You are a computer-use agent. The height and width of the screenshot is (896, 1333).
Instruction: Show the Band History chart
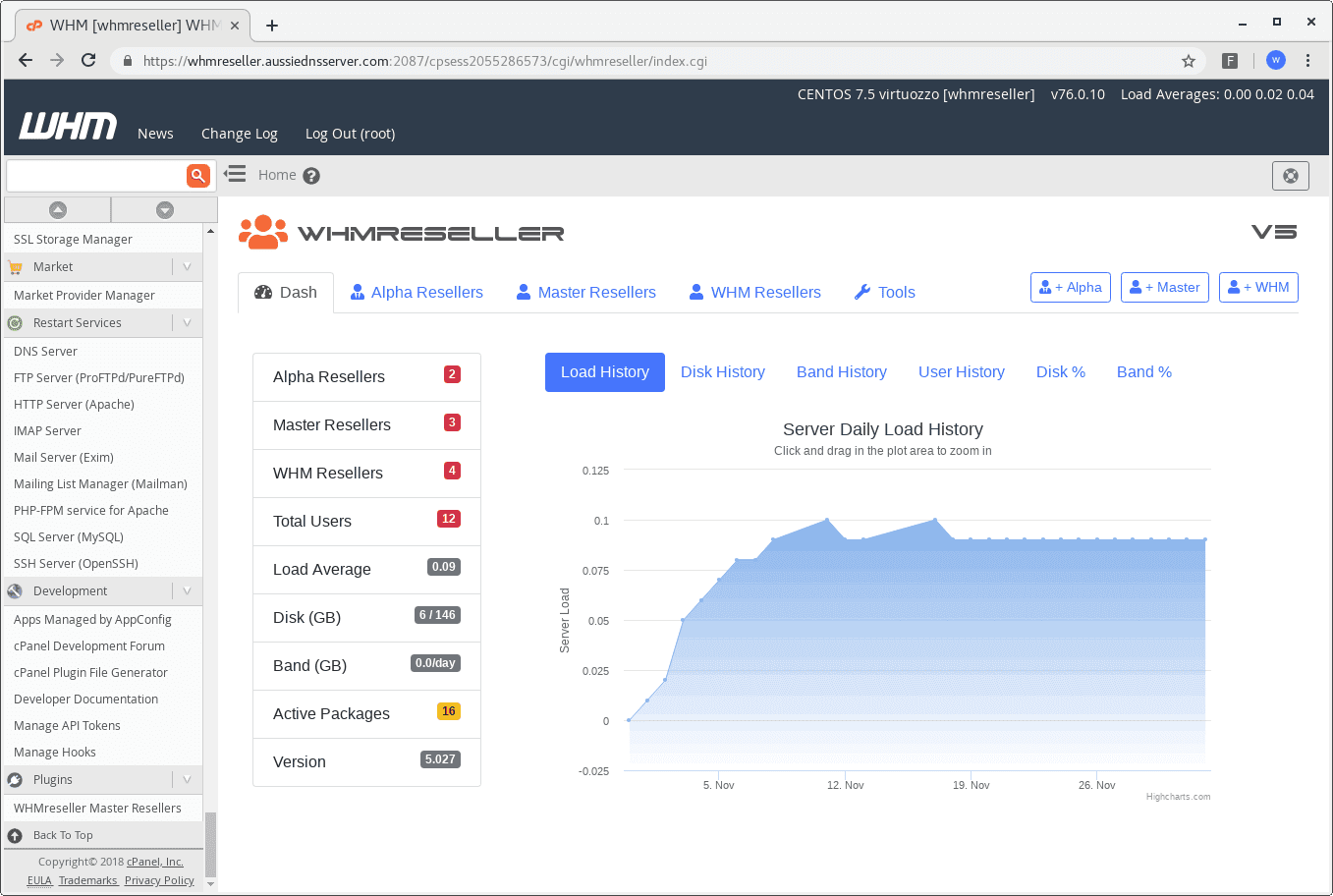842,372
